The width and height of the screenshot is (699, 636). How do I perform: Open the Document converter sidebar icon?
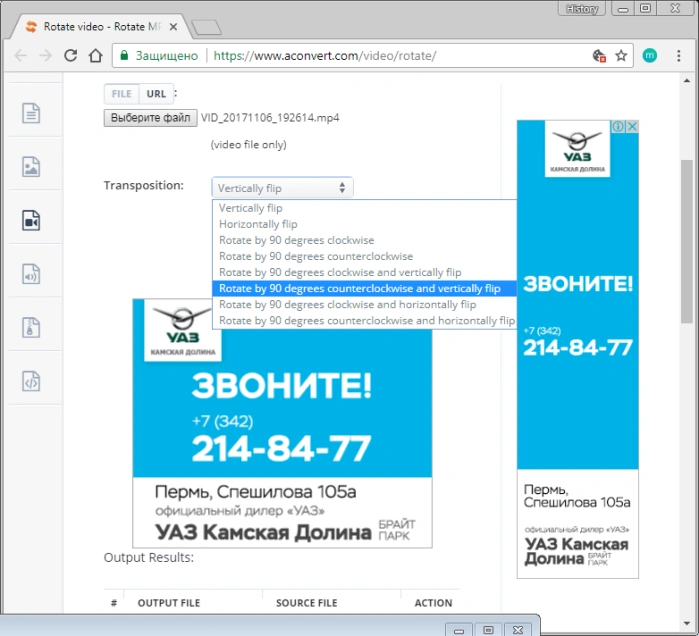(x=31, y=113)
